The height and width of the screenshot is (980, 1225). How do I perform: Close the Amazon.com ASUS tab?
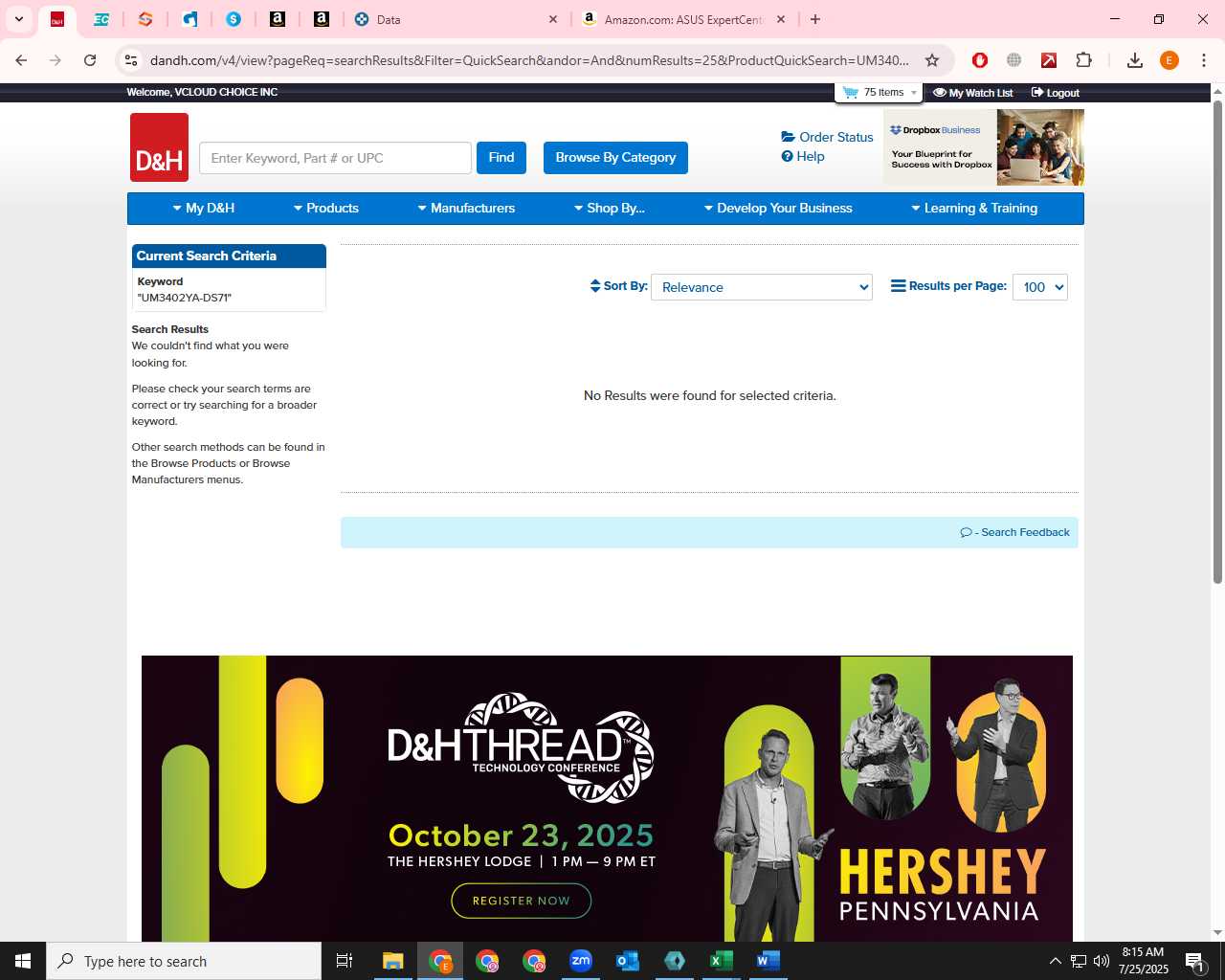781,19
